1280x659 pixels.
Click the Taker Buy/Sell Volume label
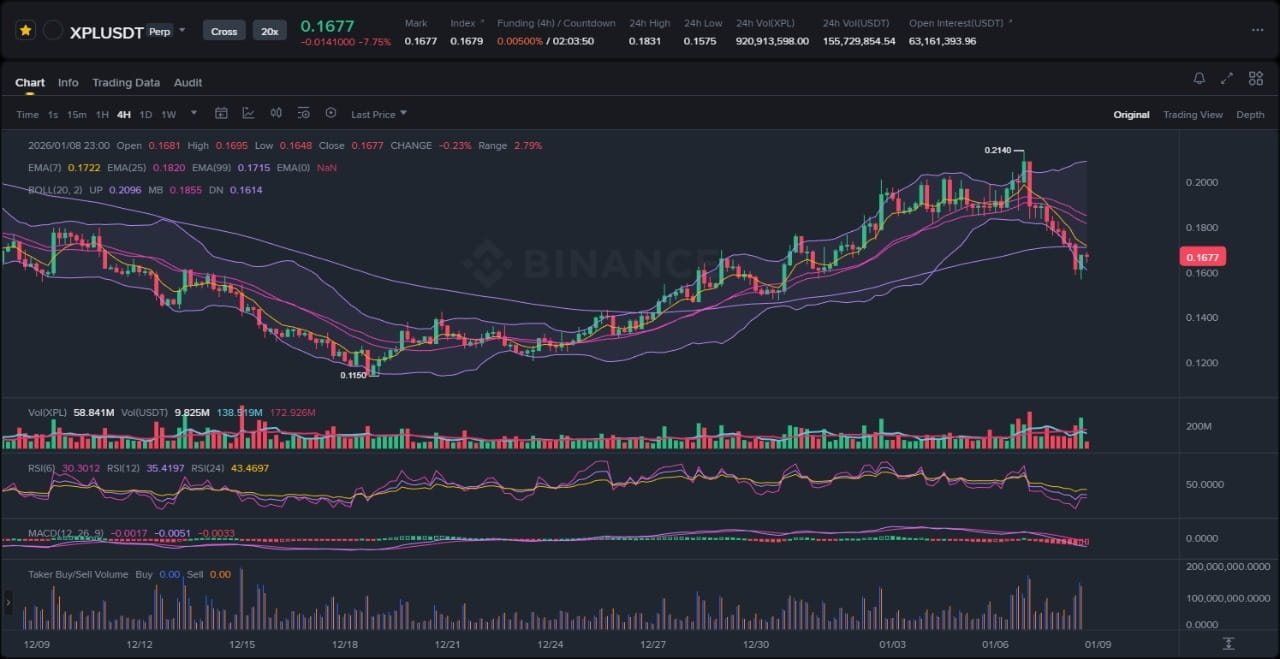[77, 574]
